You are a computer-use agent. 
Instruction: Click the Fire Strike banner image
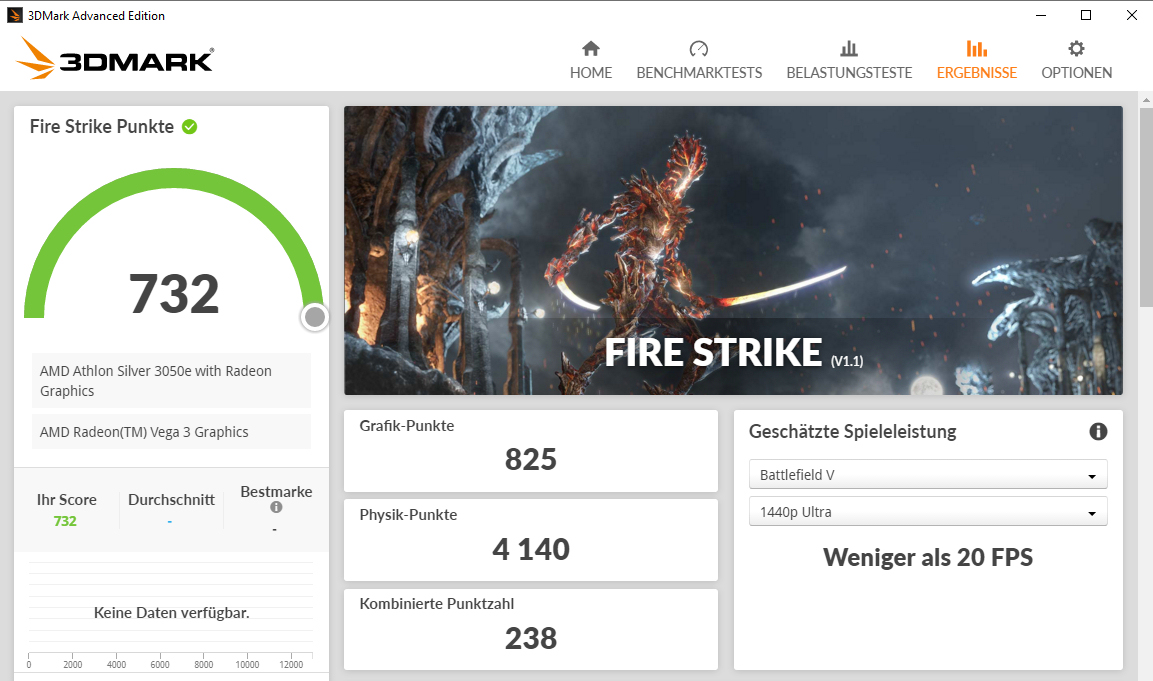click(x=733, y=250)
